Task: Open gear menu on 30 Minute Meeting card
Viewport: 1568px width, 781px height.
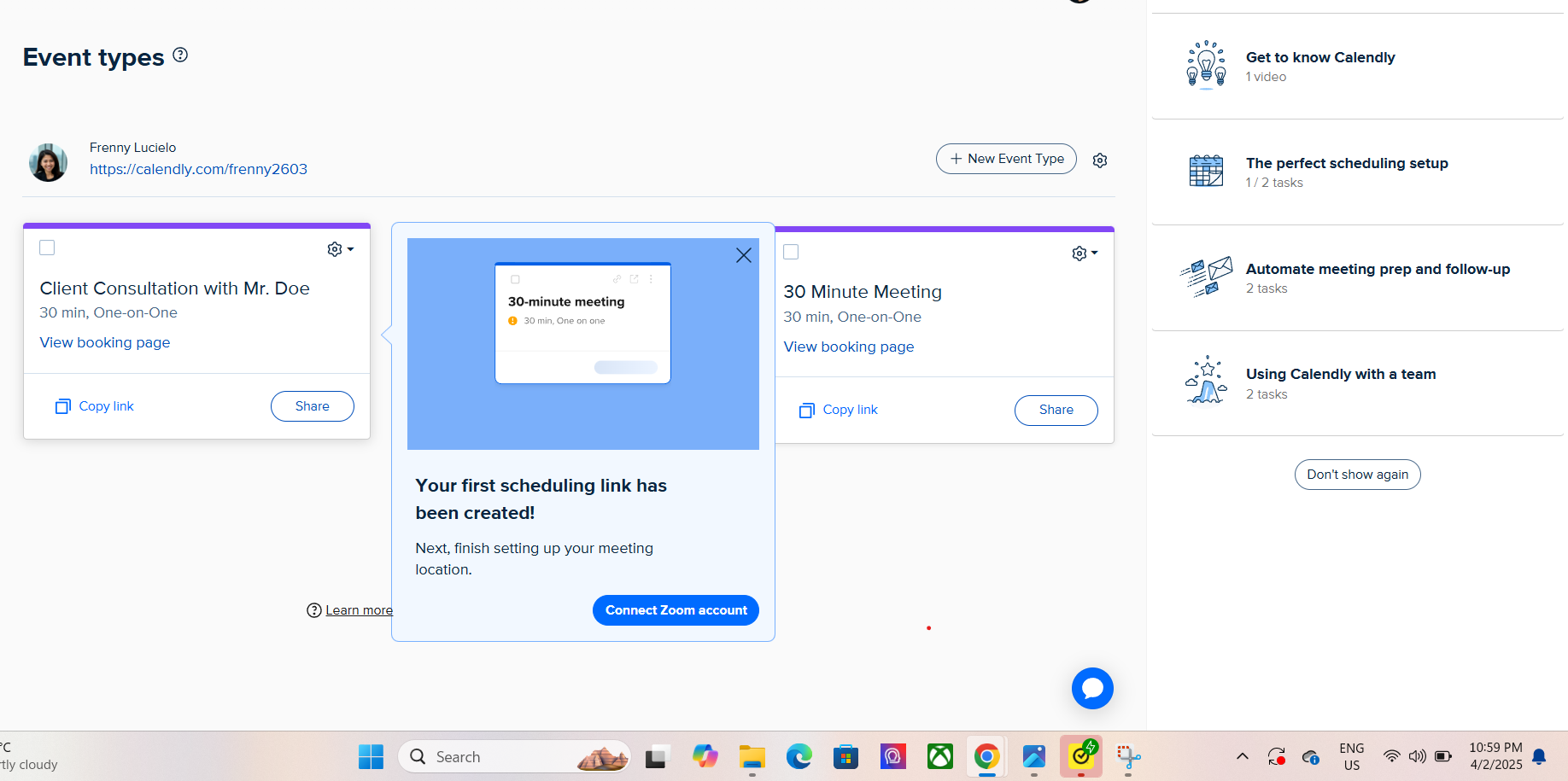Action: pyautogui.click(x=1085, y=254)
